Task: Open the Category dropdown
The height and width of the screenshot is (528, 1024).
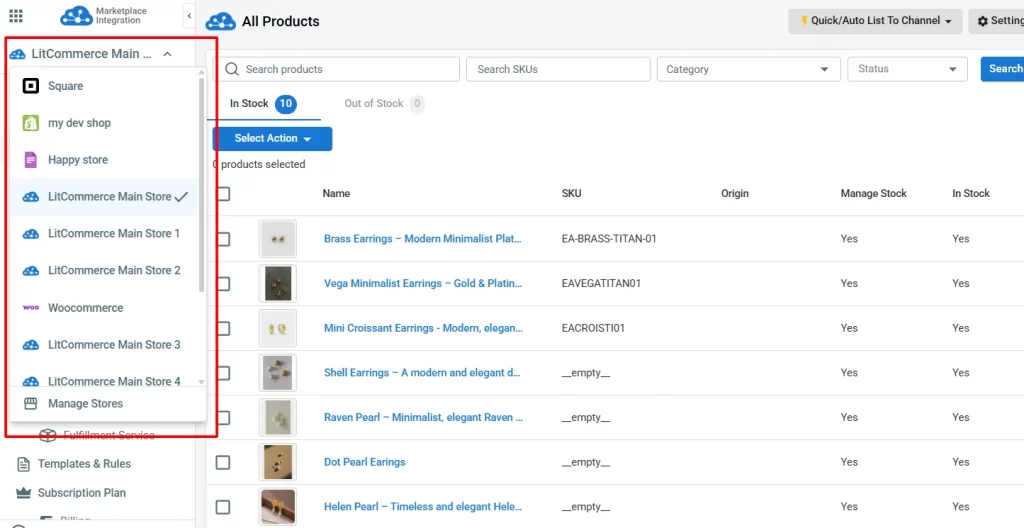Action: (749, 69)
